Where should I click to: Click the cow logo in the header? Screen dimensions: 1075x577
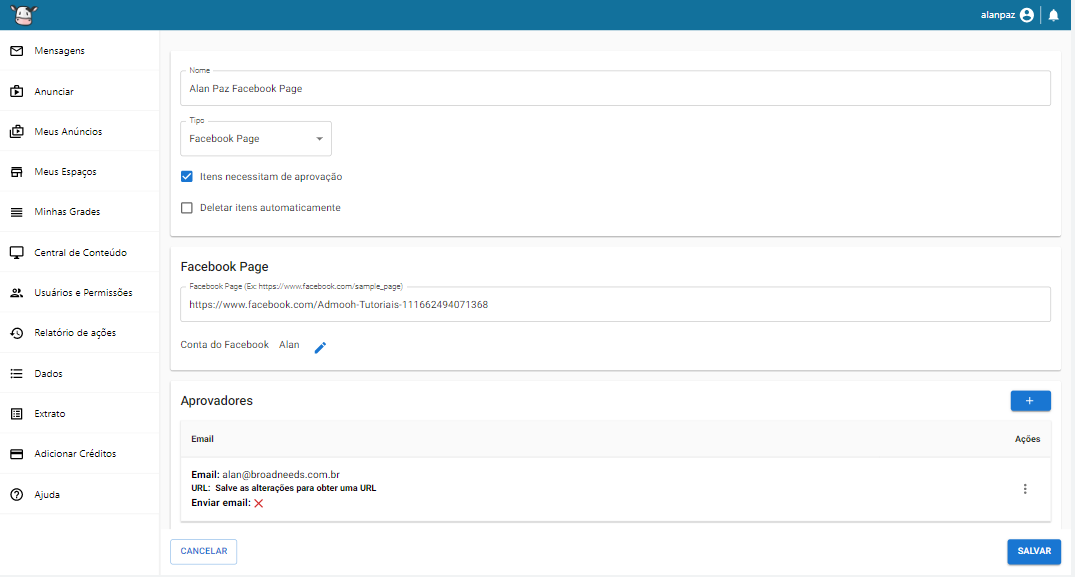24,14
